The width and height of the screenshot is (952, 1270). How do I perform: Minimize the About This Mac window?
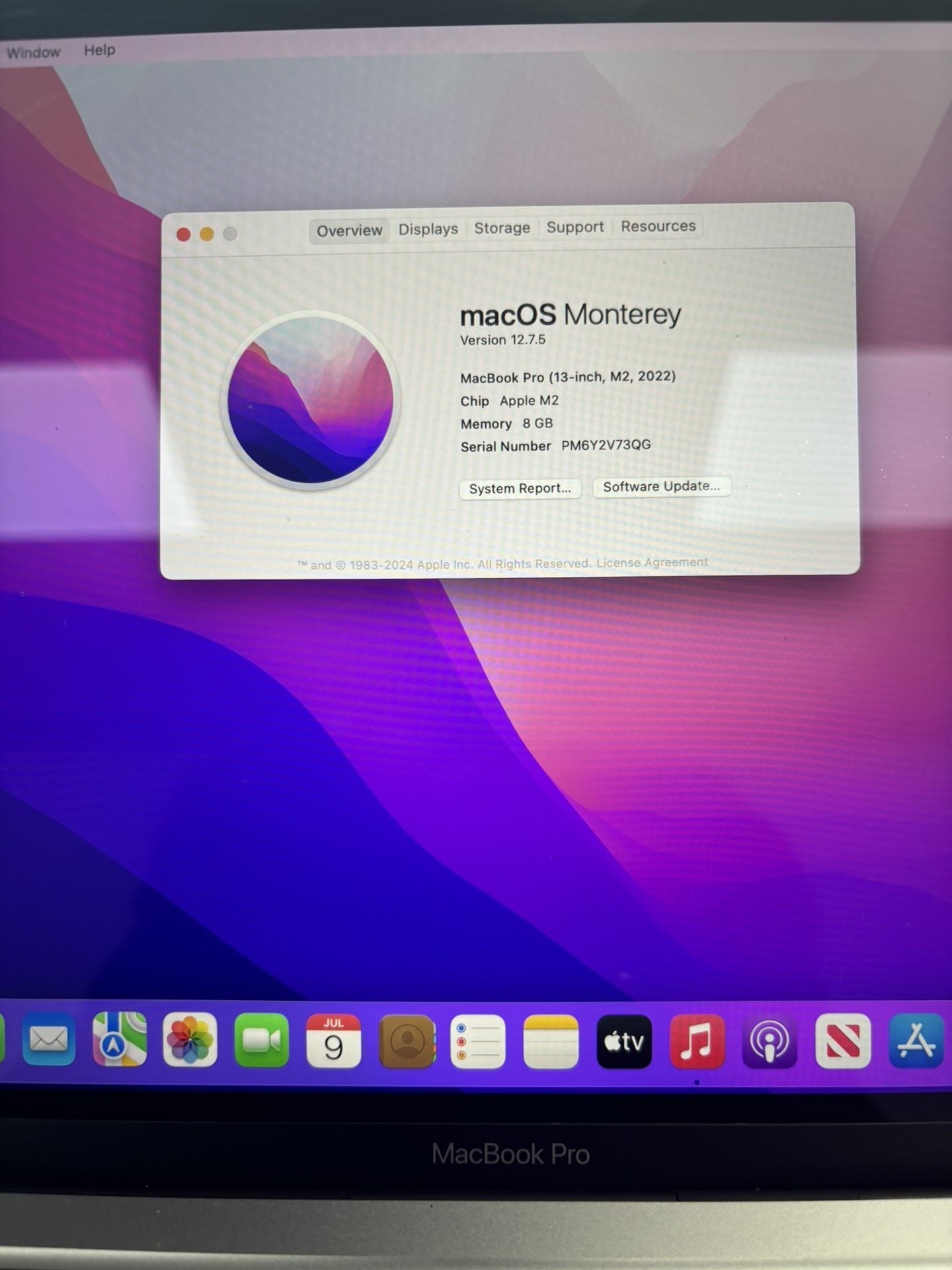pyautogui.click(x=207, y=234)
